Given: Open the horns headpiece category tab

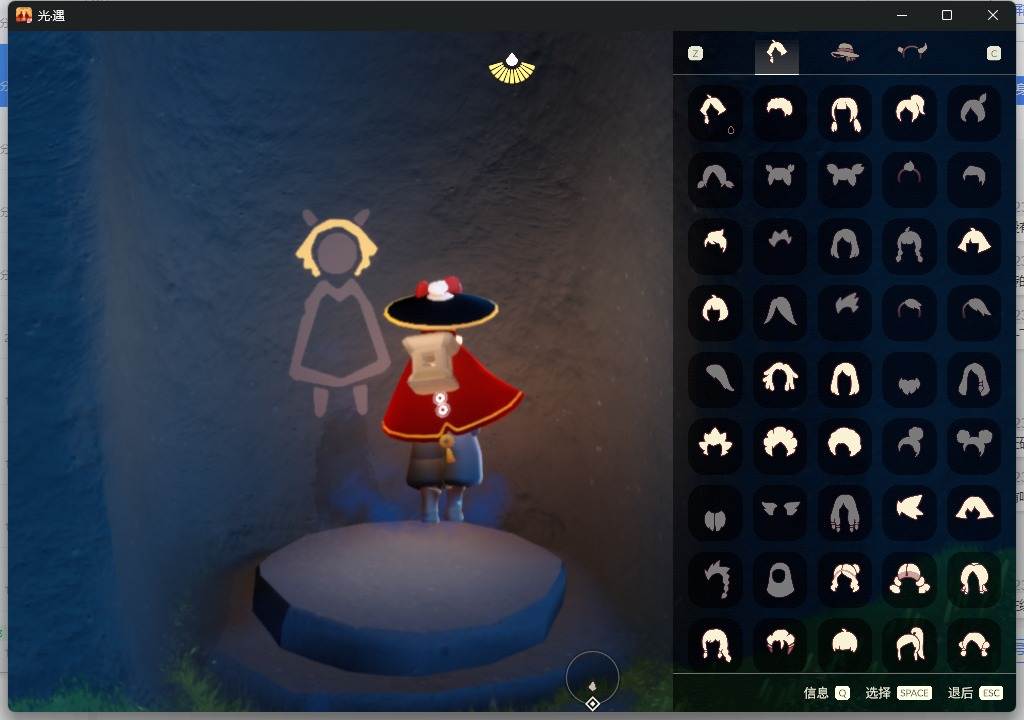Looking at the screenshot, I should pos(911,53).
